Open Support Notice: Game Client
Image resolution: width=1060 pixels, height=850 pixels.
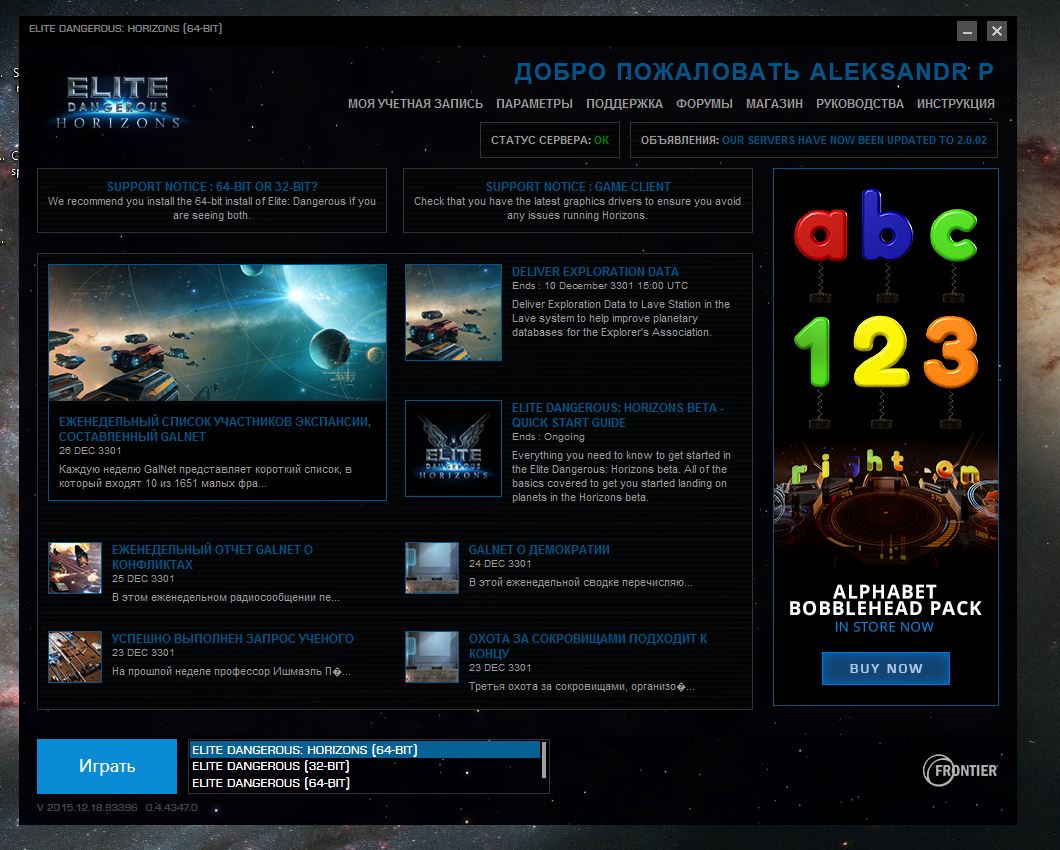coord(578,187)
